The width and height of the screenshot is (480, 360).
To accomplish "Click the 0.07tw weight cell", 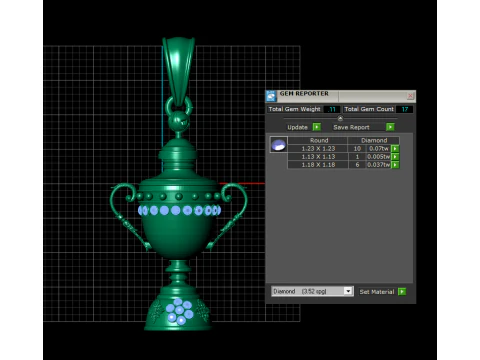I will pos(379,149).
